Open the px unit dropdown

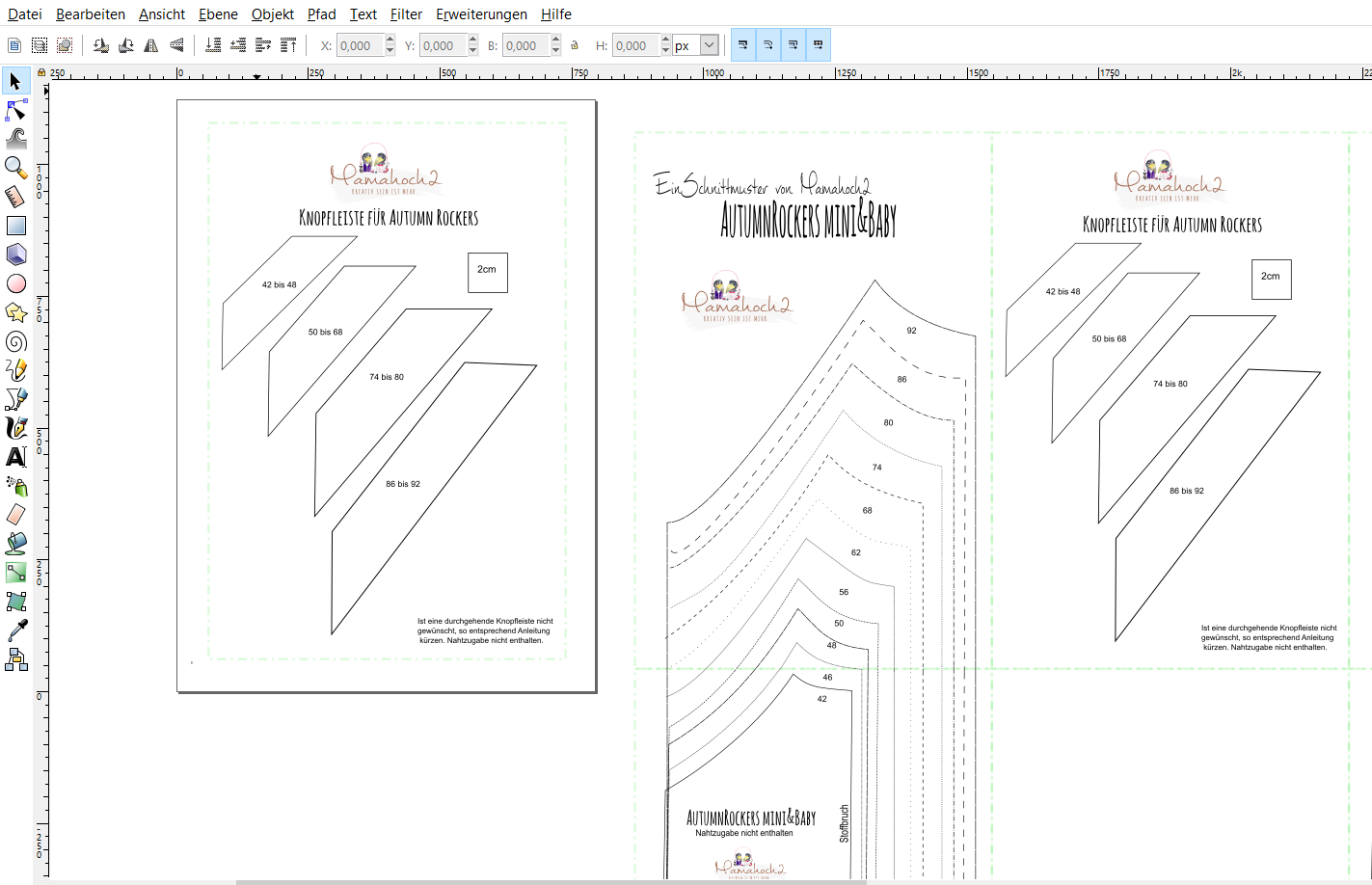click(709, 45)
